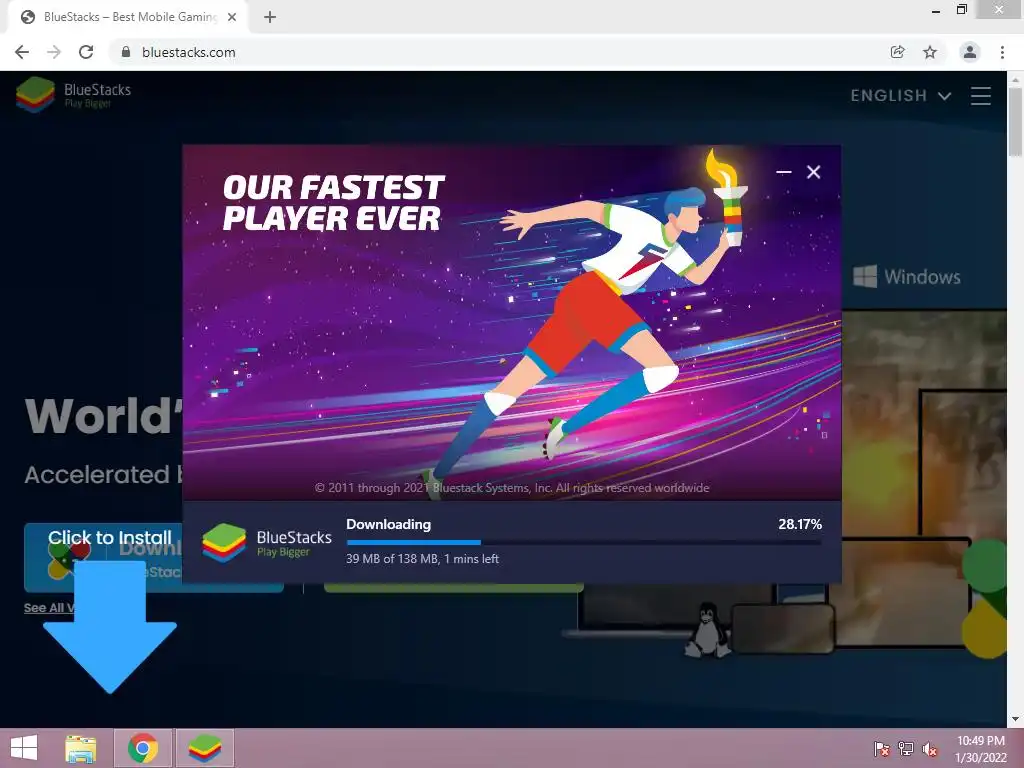This screenshot has height=768, width=1024.
Task: Click the Chrome taskbar icon
Action: pos(143,748)
